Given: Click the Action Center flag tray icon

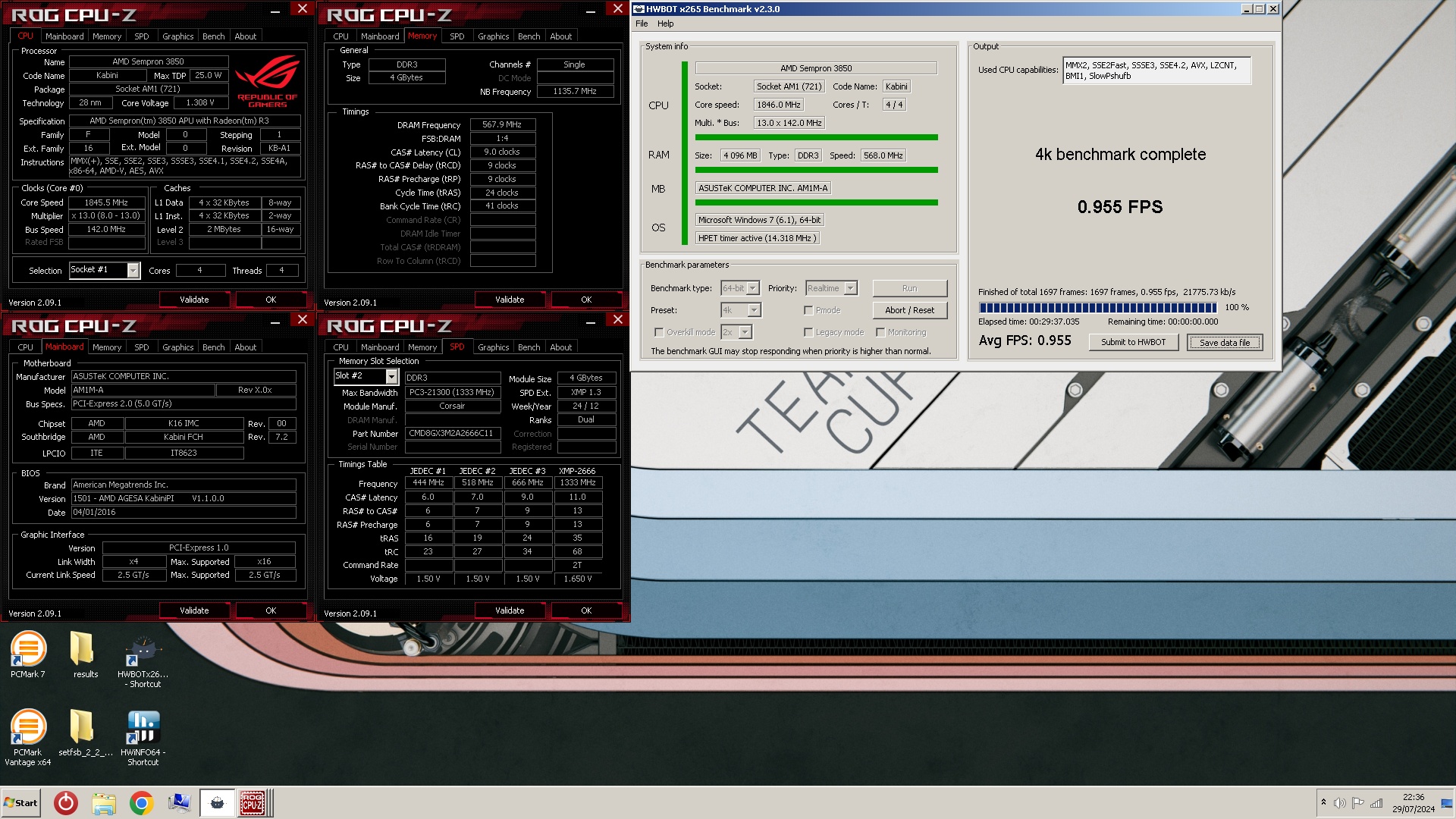Looking at the screenshot, I should pos(1358,803).
